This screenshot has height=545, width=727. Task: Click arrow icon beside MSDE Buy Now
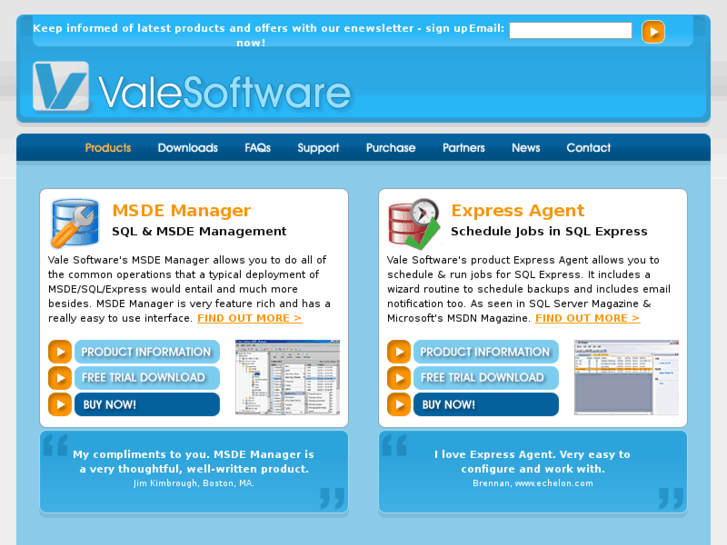pyautogui.click(x=60, y=404)
